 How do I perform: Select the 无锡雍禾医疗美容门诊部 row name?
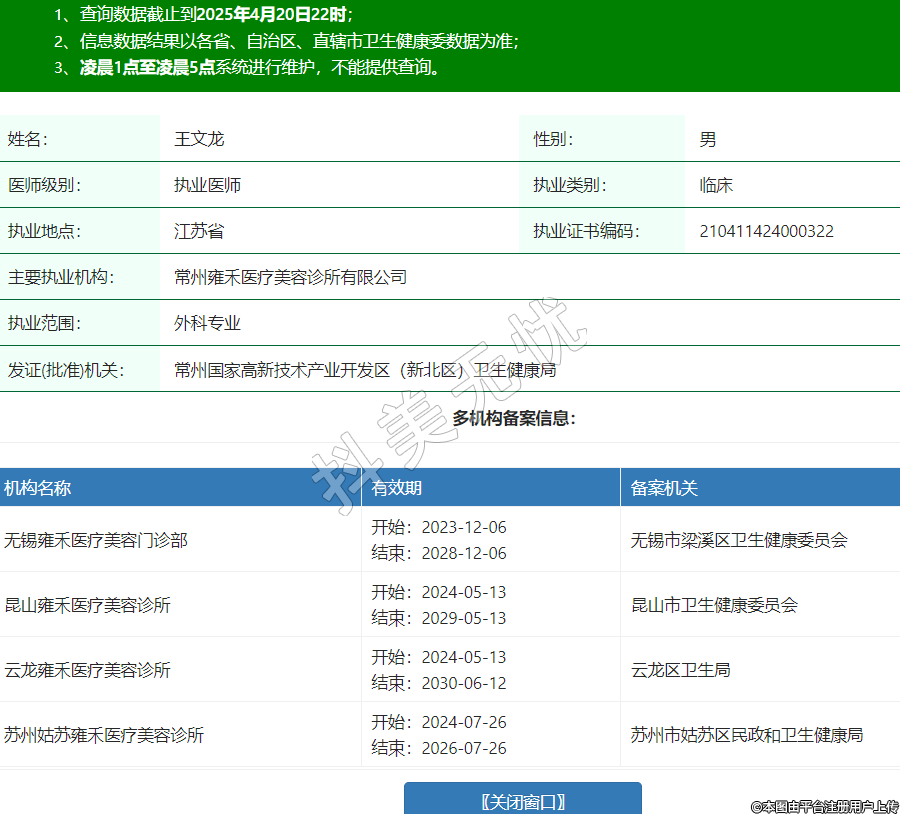(96, 540)
